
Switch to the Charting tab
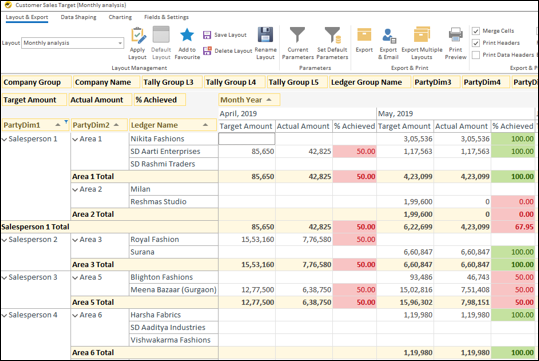click(x=120, y=17)
